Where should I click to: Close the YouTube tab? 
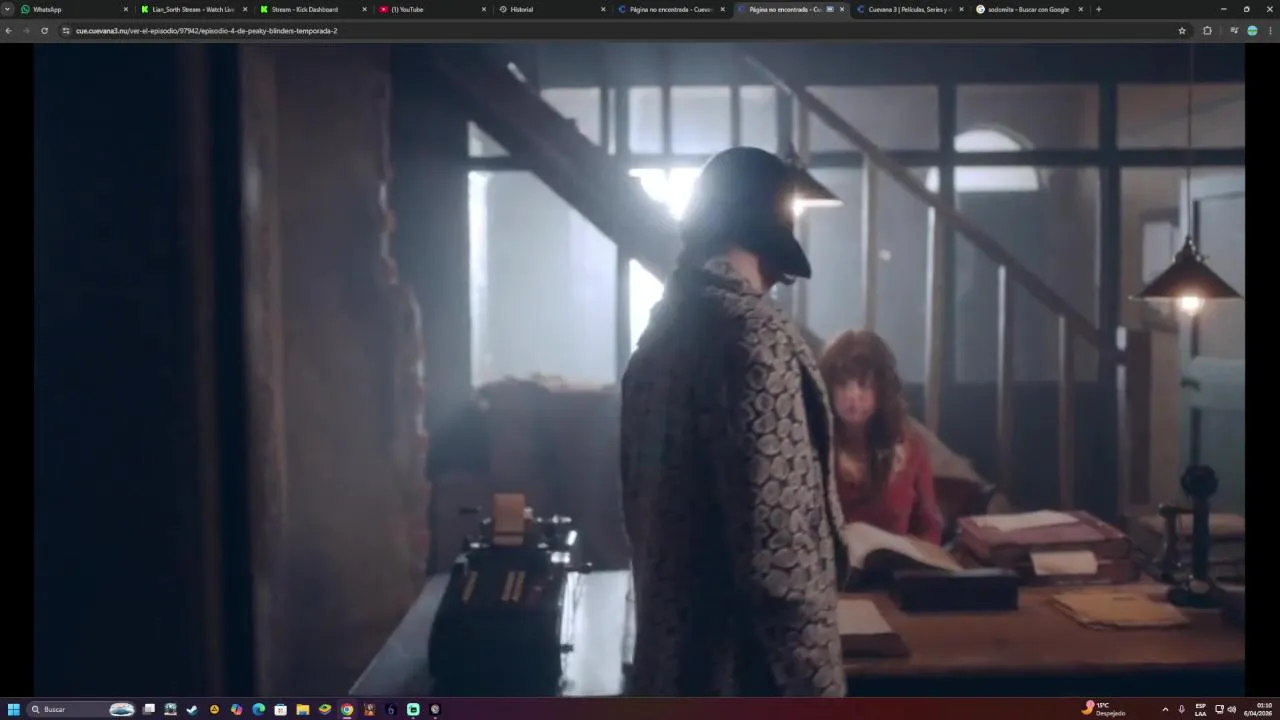tap(484, 9)
